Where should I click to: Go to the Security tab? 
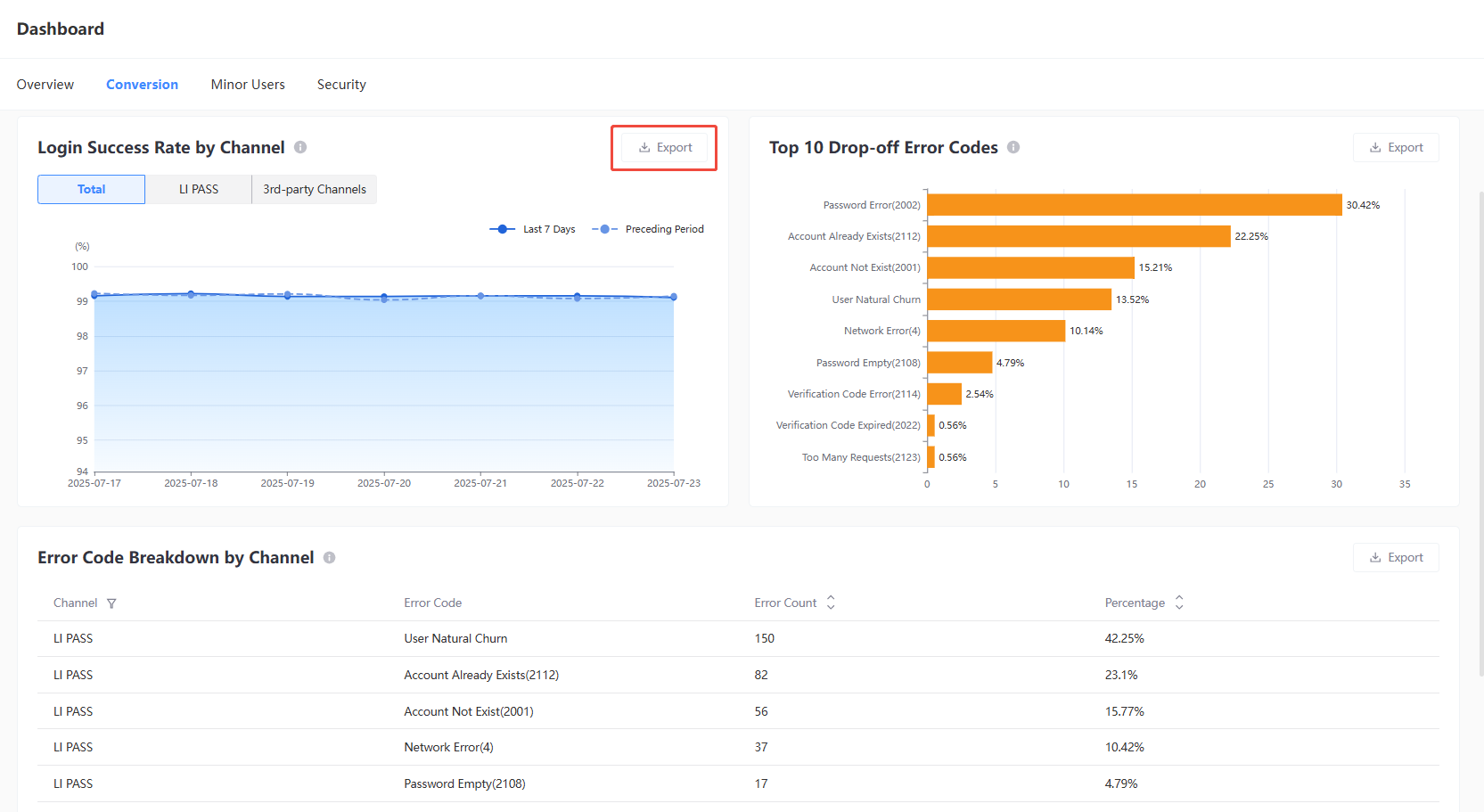pos(341,85)
